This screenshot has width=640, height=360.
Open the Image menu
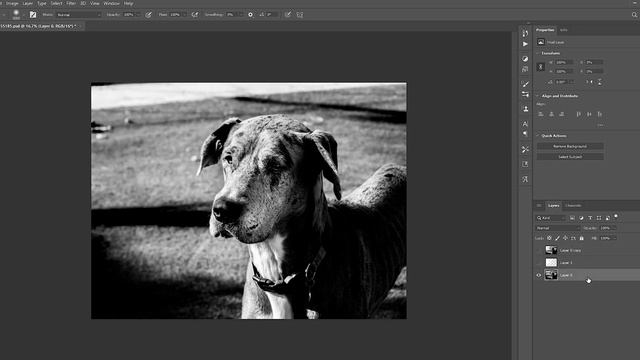coord(12,3)
